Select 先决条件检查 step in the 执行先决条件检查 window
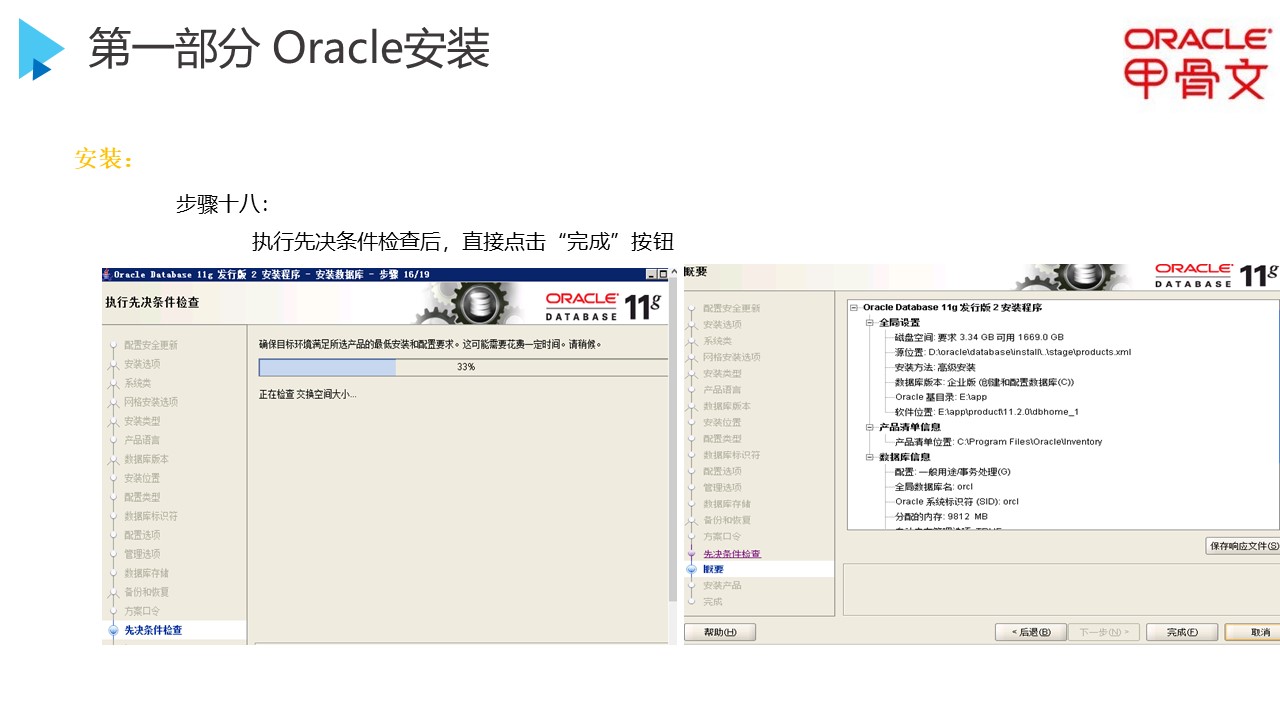The height and width of the screenshot is (720, 1280). pyautogui.click(x=153, y=630)
